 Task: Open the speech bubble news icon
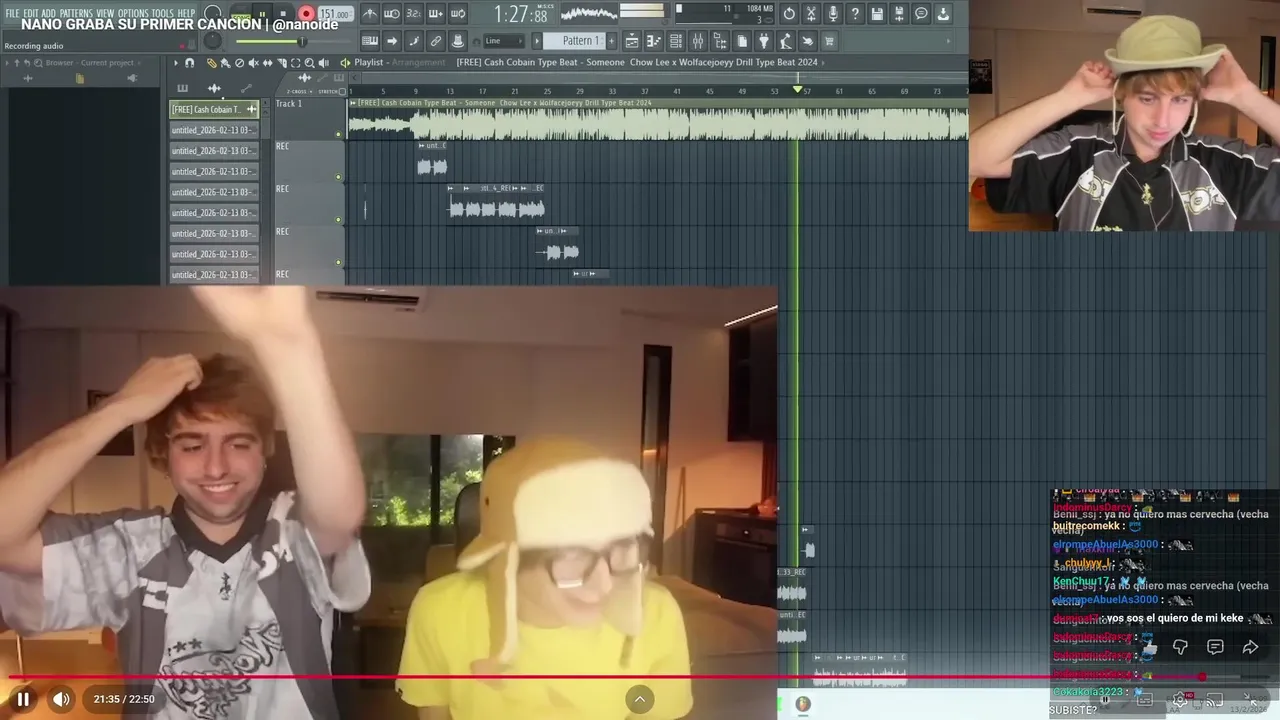click(x=921, y=14)
